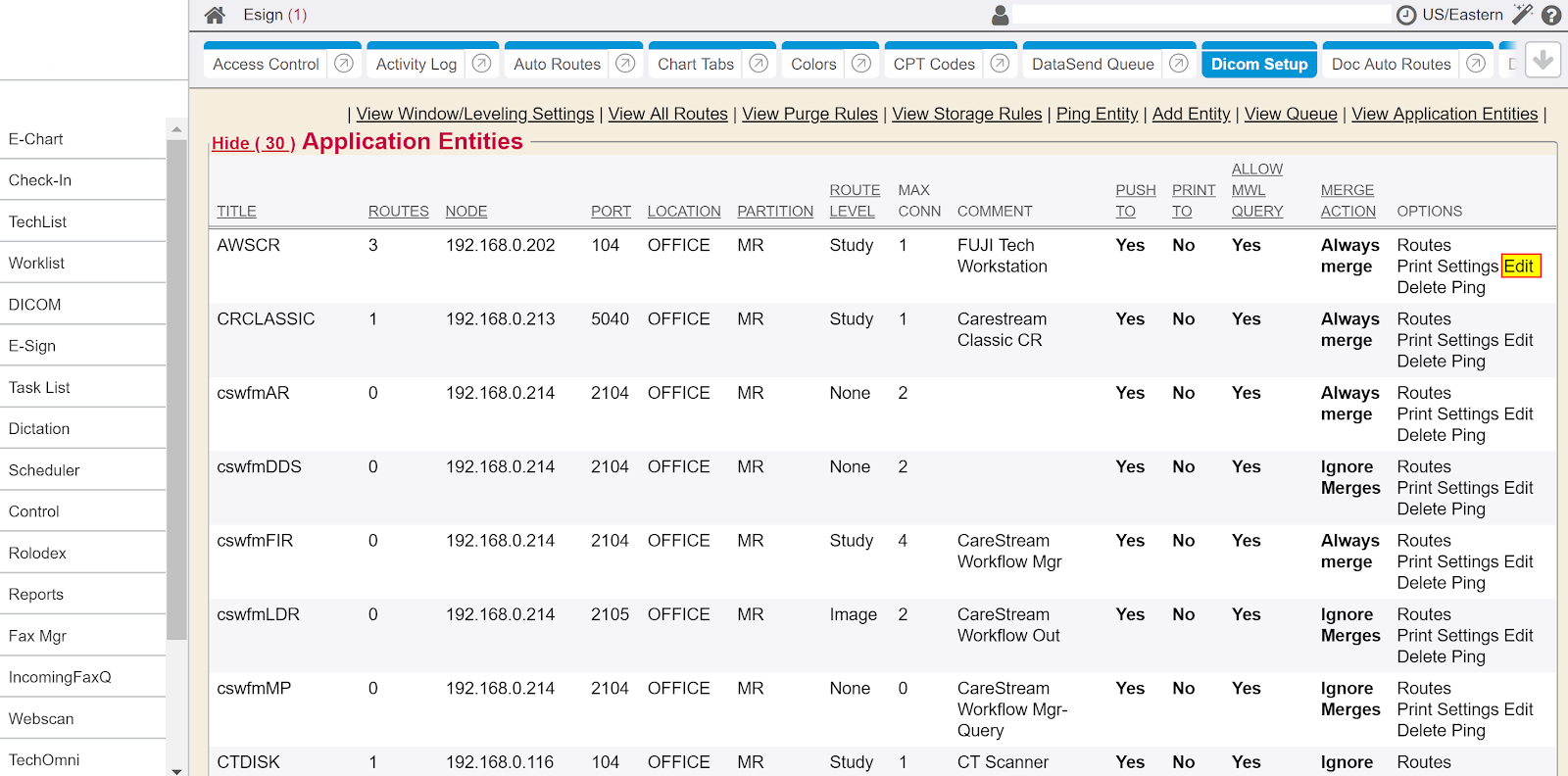Pop out the Access Control tab
1568x776 pixels.
tap(344, 64)
